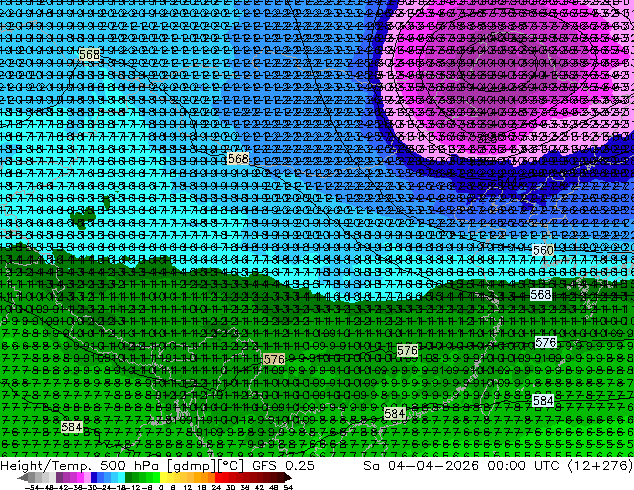Click the date 'Sa 04-04-2026'
The height and width of the screenshot is (490, 634).
(421, 466)
